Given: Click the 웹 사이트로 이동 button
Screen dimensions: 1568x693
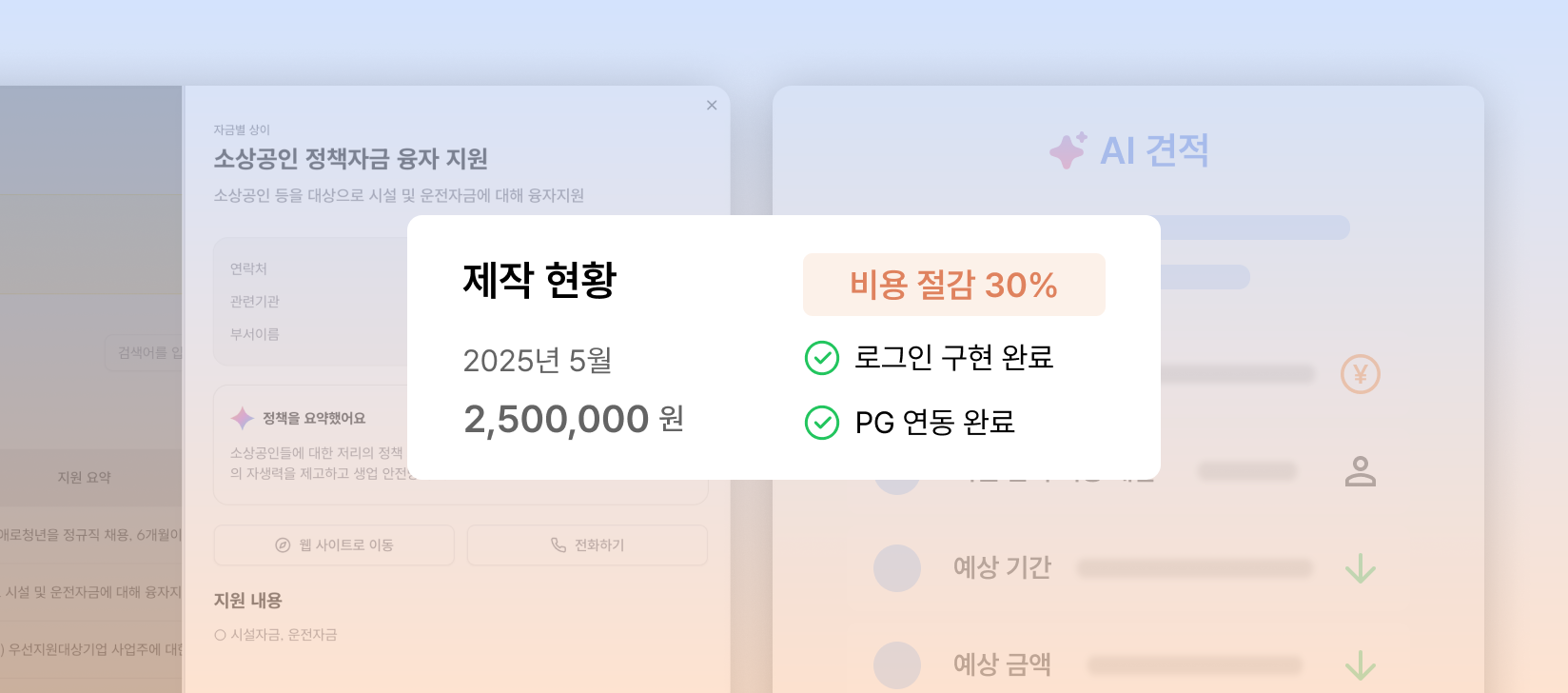Looking at the screenshot, I should coord(334,545).
